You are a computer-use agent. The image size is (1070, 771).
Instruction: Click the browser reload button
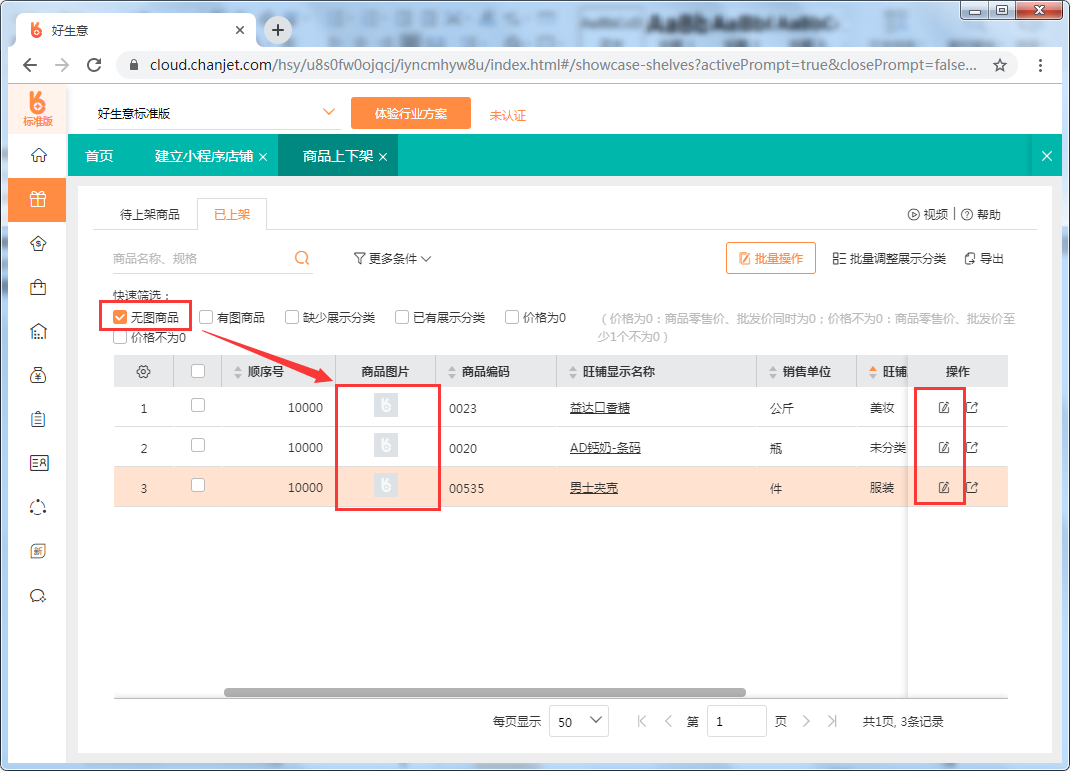(94, 65)
